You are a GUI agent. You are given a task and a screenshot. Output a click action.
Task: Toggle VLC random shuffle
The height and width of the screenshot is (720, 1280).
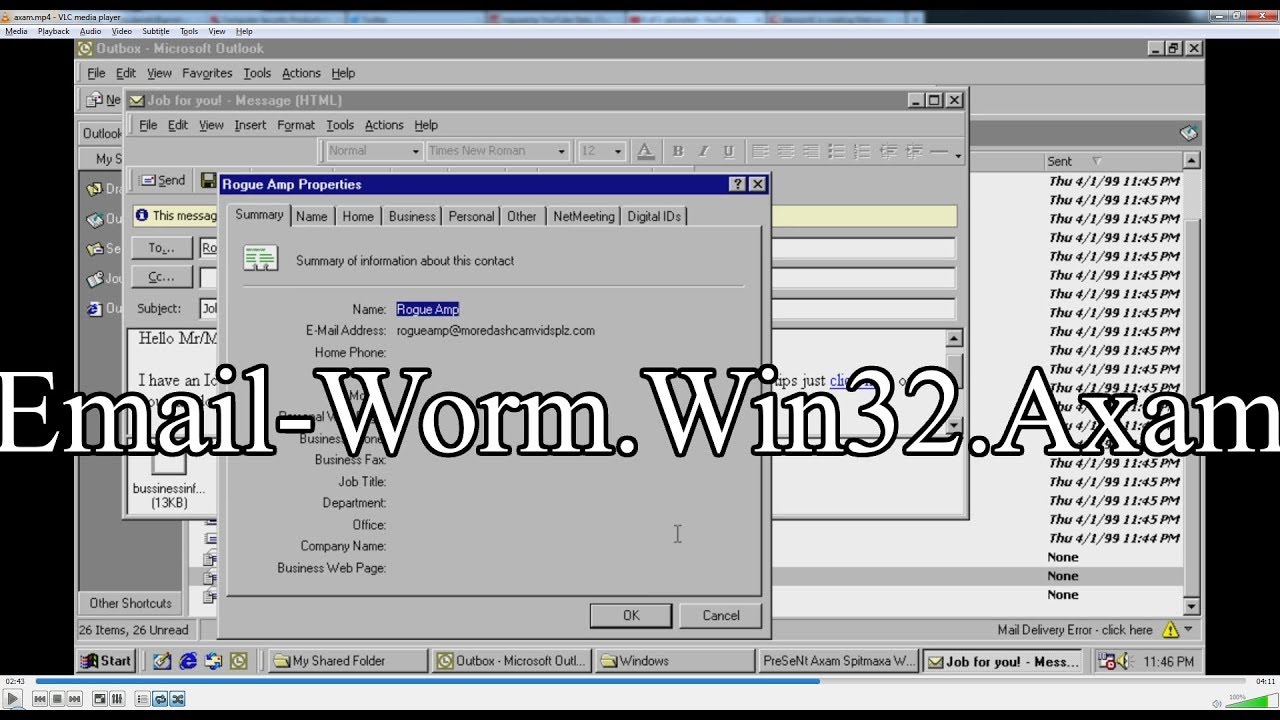pos(177,699)
